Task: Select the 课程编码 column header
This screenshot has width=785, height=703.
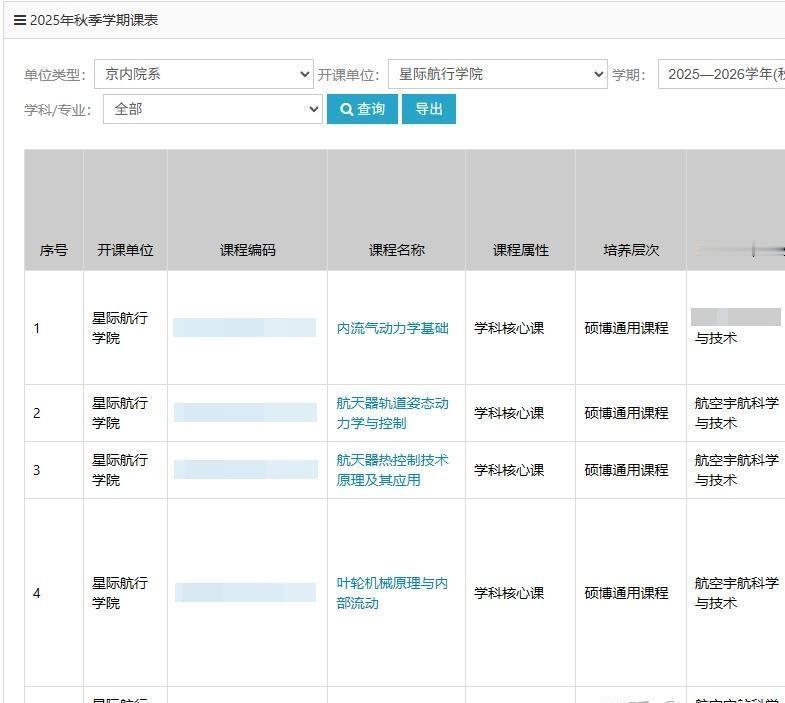Action: (x=247, y=250)
